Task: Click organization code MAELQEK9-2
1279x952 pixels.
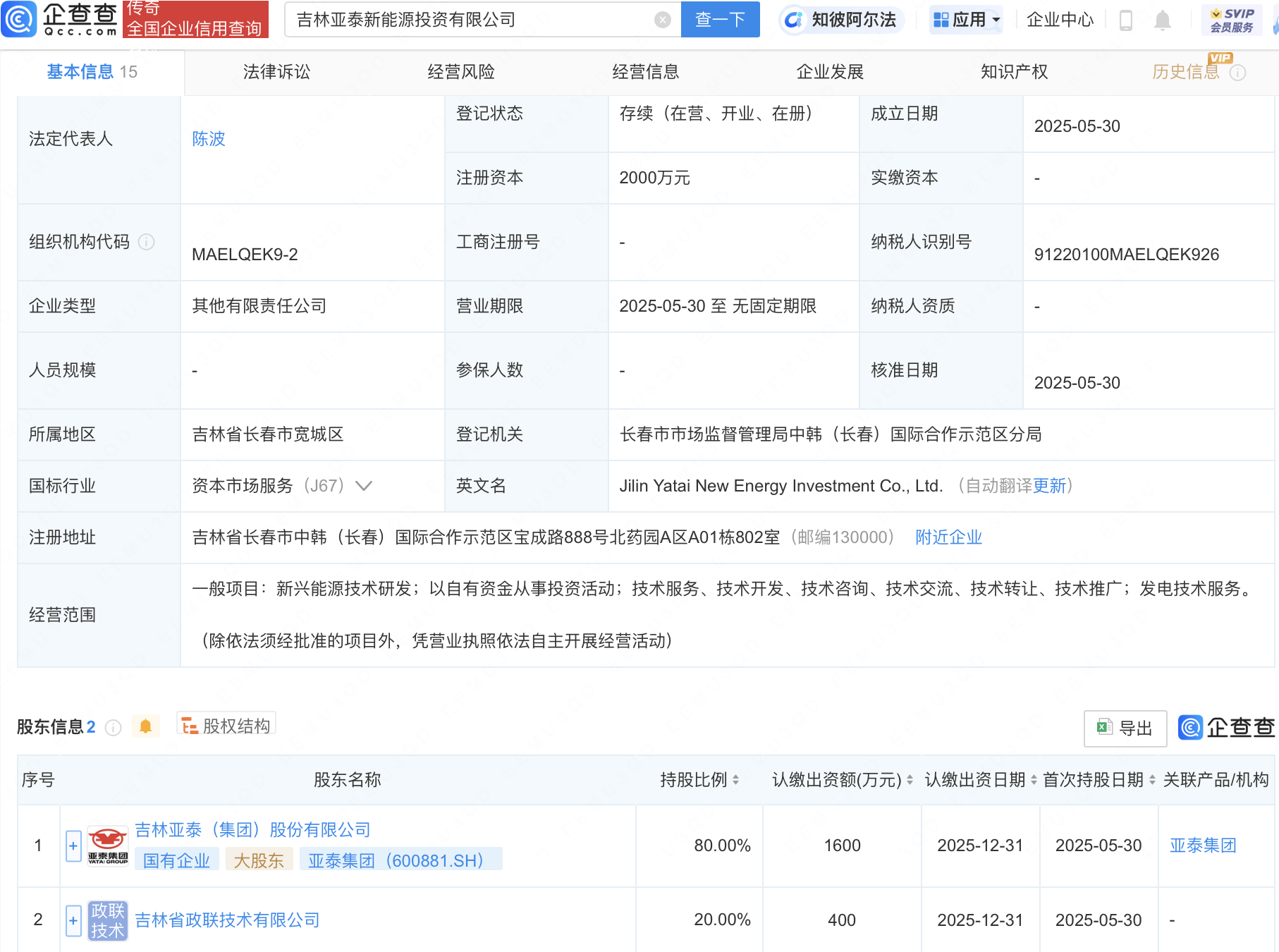Action: (x=245, y=255)
